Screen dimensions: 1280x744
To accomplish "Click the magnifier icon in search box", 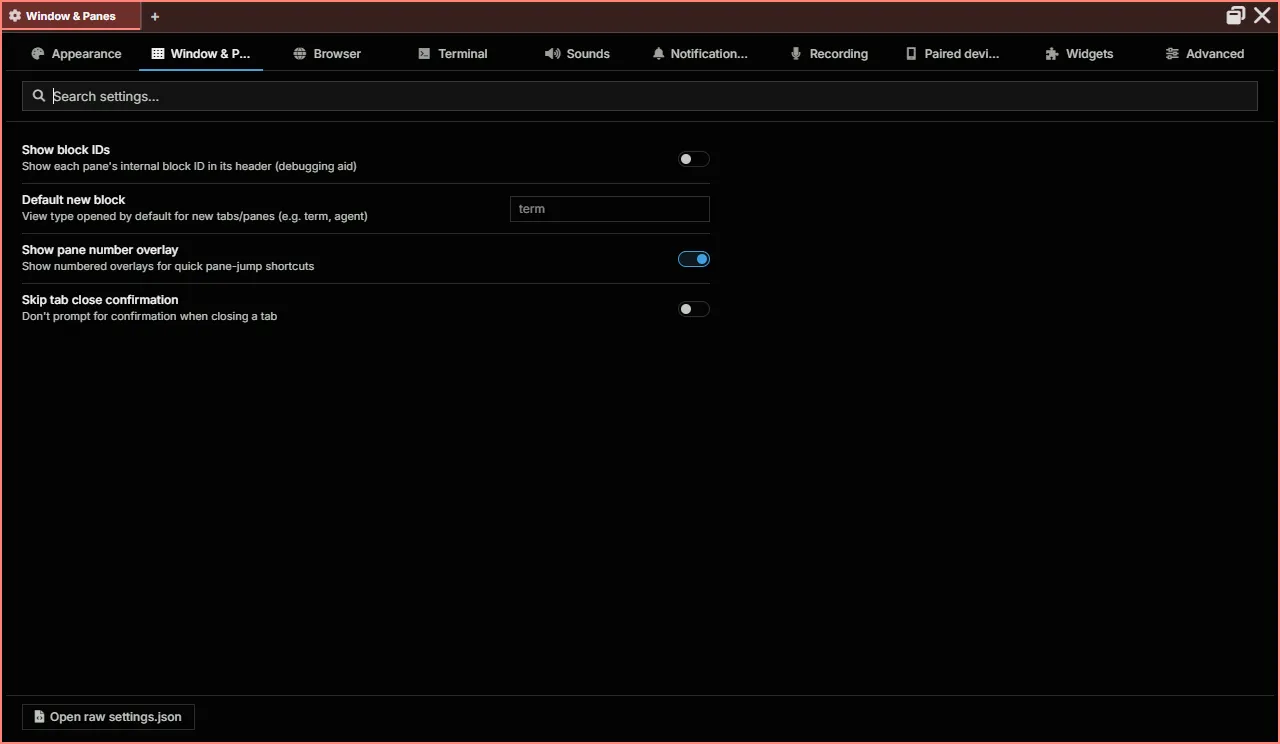I will [x=39, y=96].
